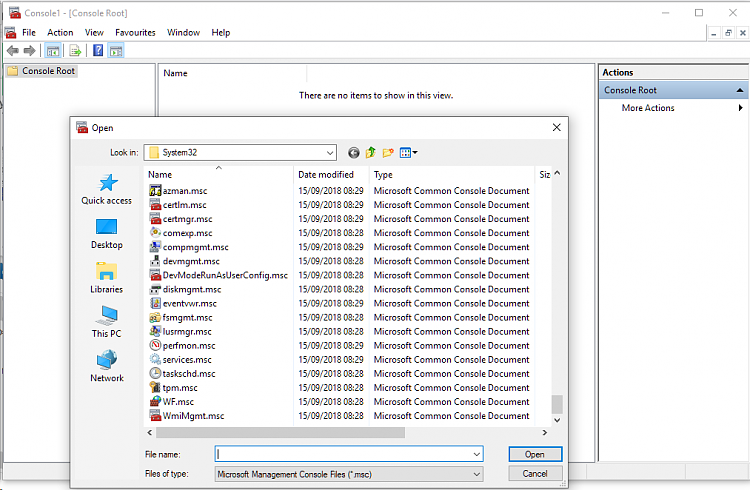This screenshot has width=750, height=490.
Task: Select Libraries in places bar
Action: click(x=106, y=278)
